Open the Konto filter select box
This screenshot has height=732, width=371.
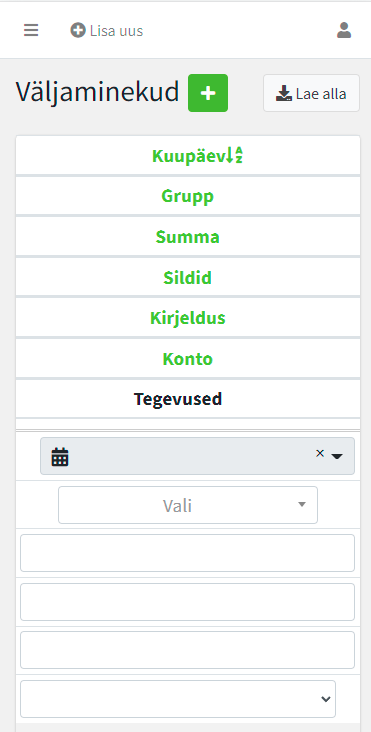point(178,699)
